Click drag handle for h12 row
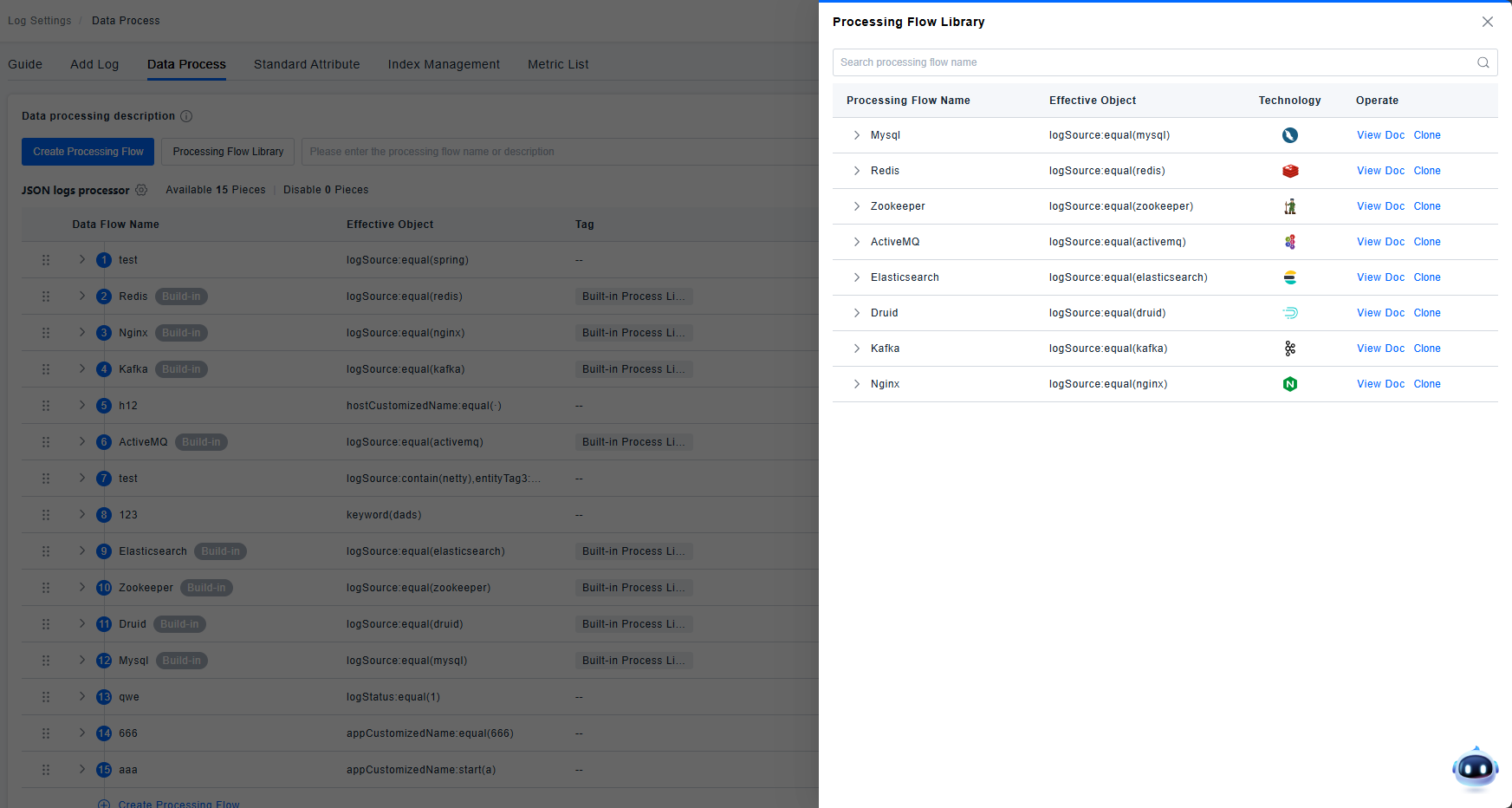1512x808 pixels. (46, 406)
